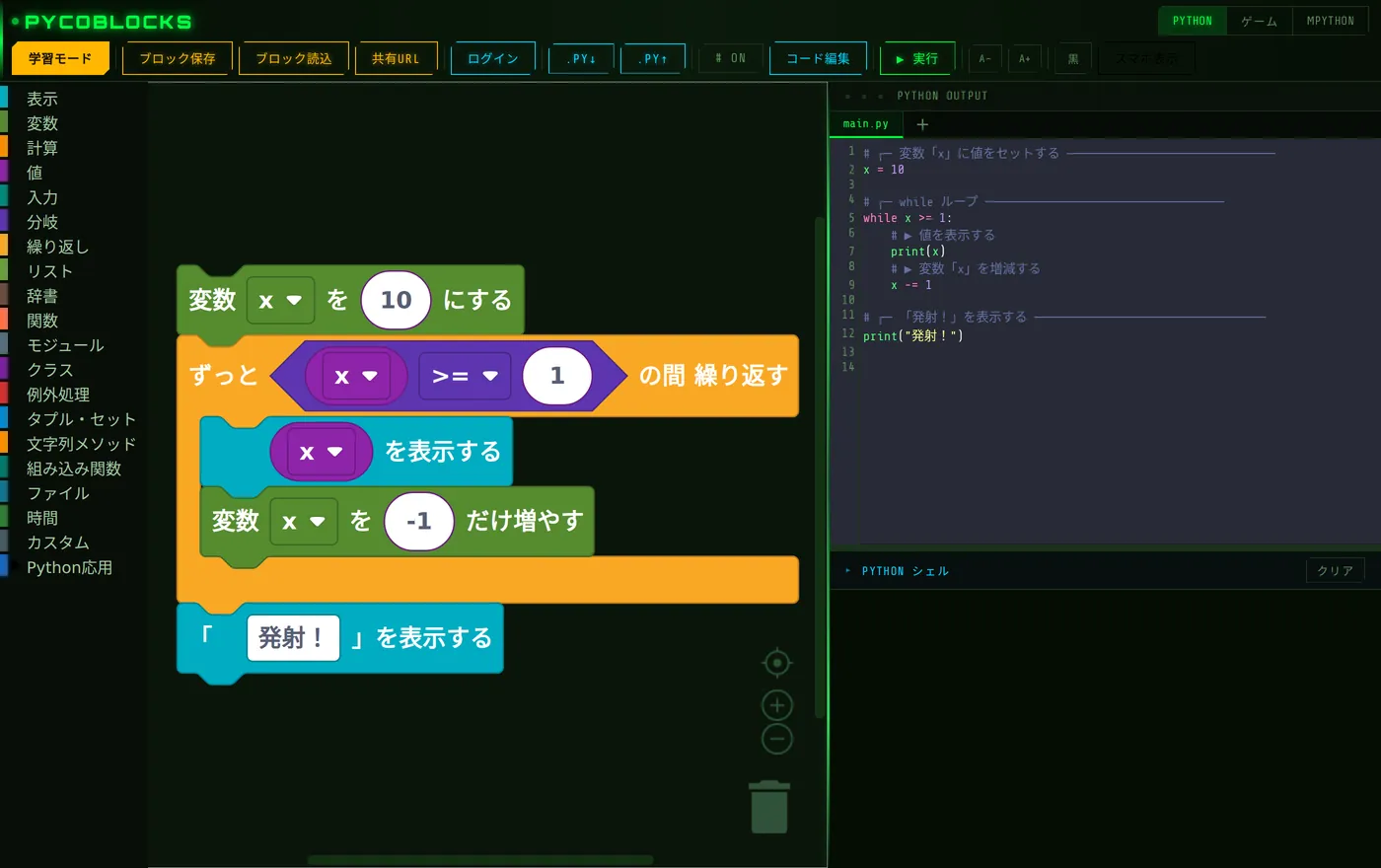Screen dimensions: 1381x868
Task: Switch to the ゲーム mode tab
Action: 1260,21
